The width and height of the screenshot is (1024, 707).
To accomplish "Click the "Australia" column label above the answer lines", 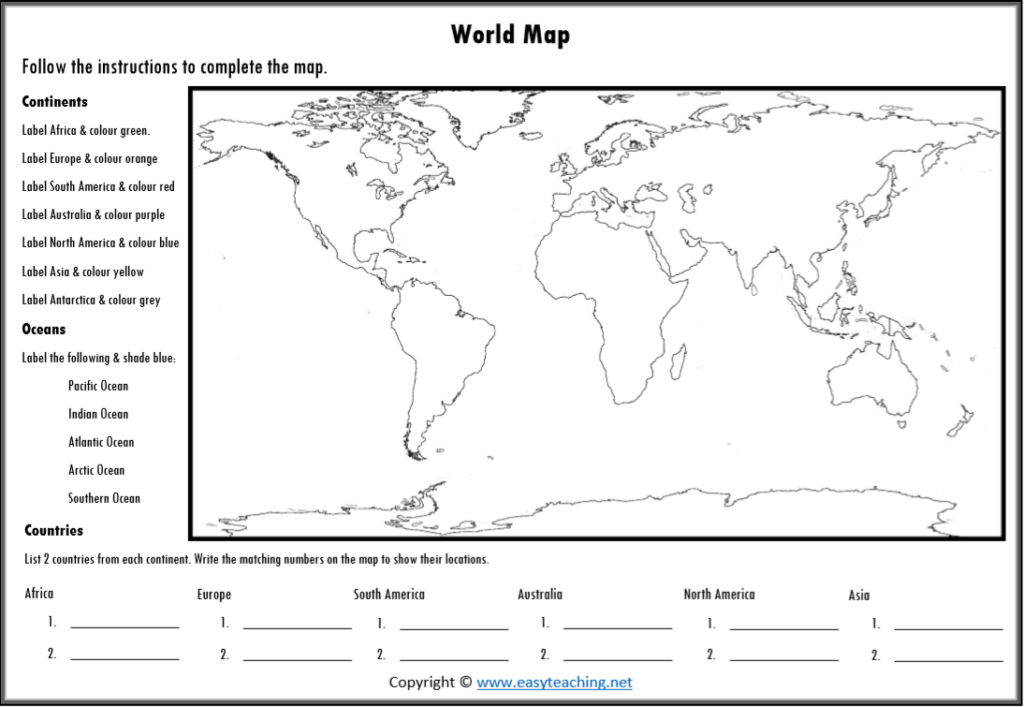I will point(540,595).
